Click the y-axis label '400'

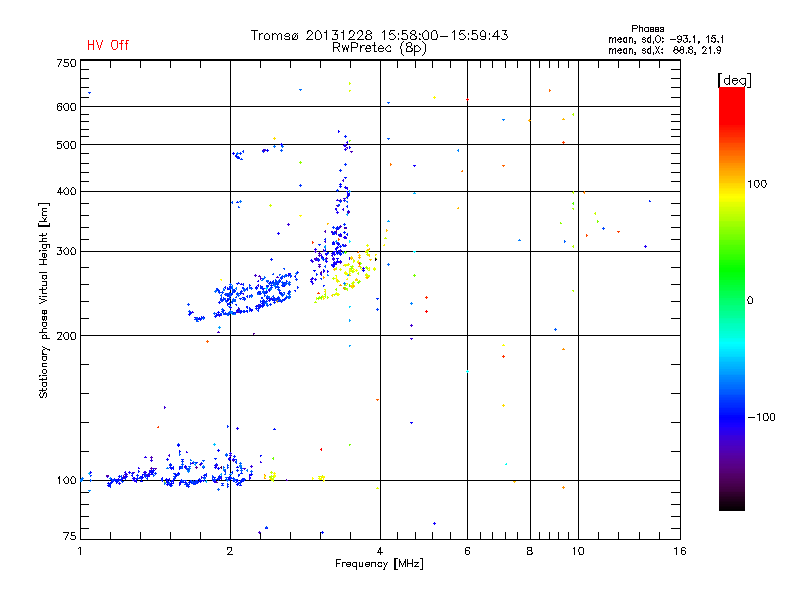[x=66, y=192]
